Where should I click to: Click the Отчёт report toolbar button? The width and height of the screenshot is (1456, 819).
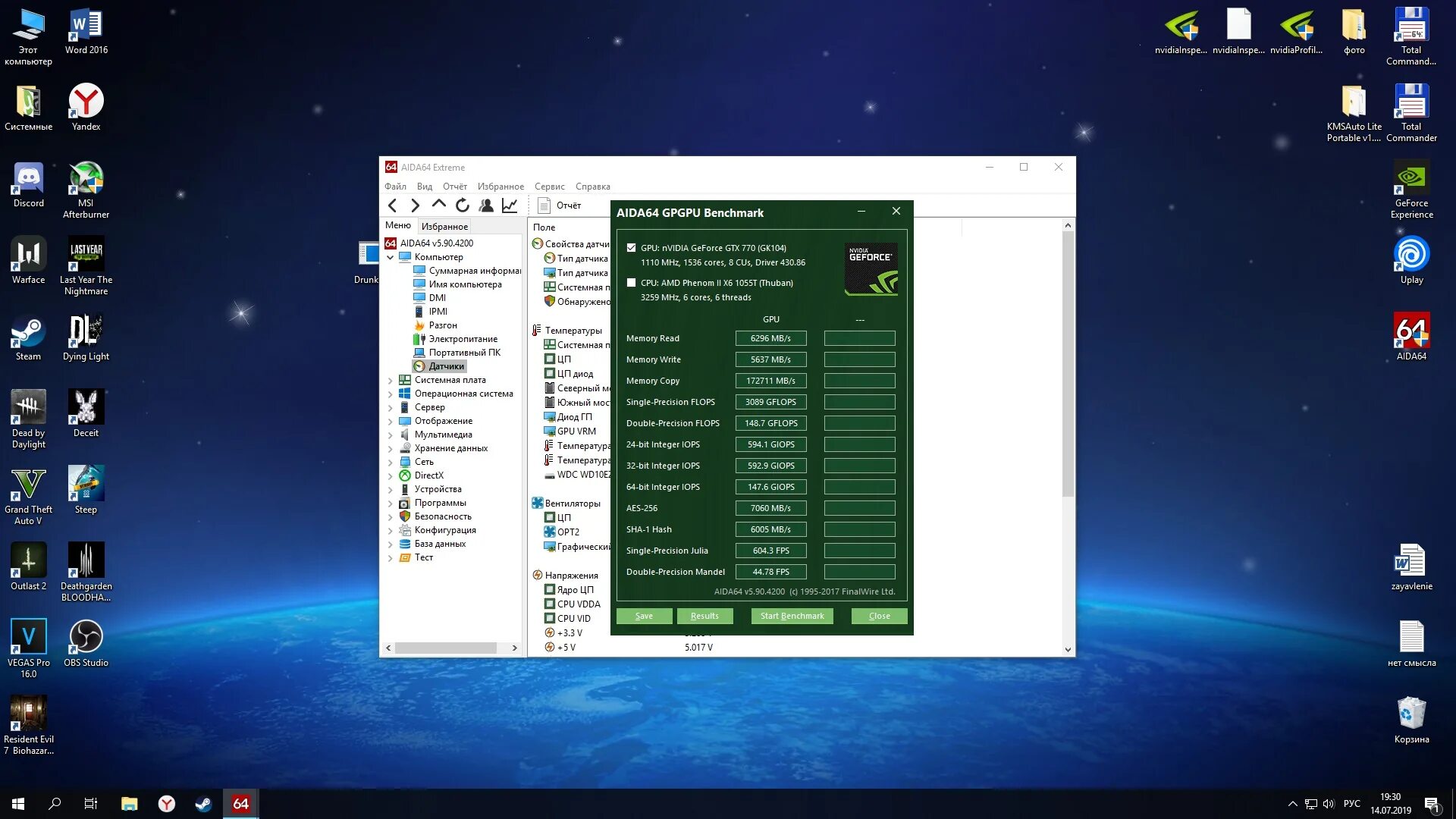tap(560, 206)
